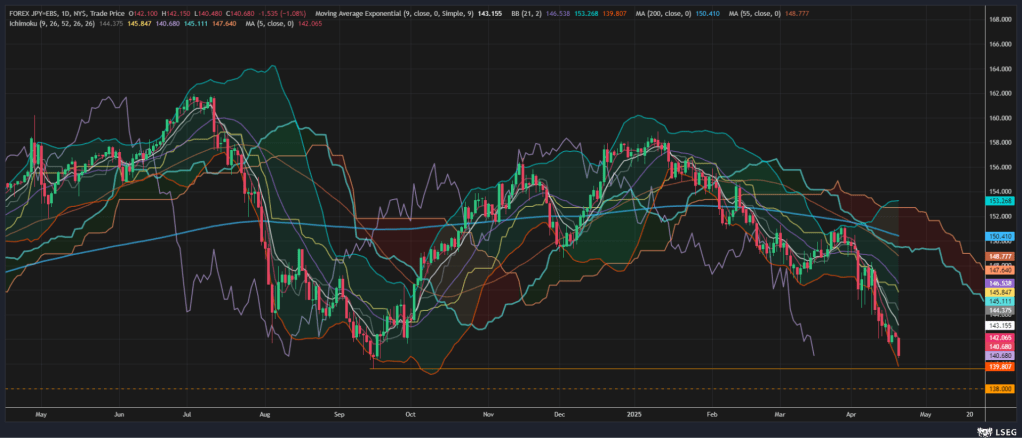Click the white 143.155 price tag

(1000, 325)
